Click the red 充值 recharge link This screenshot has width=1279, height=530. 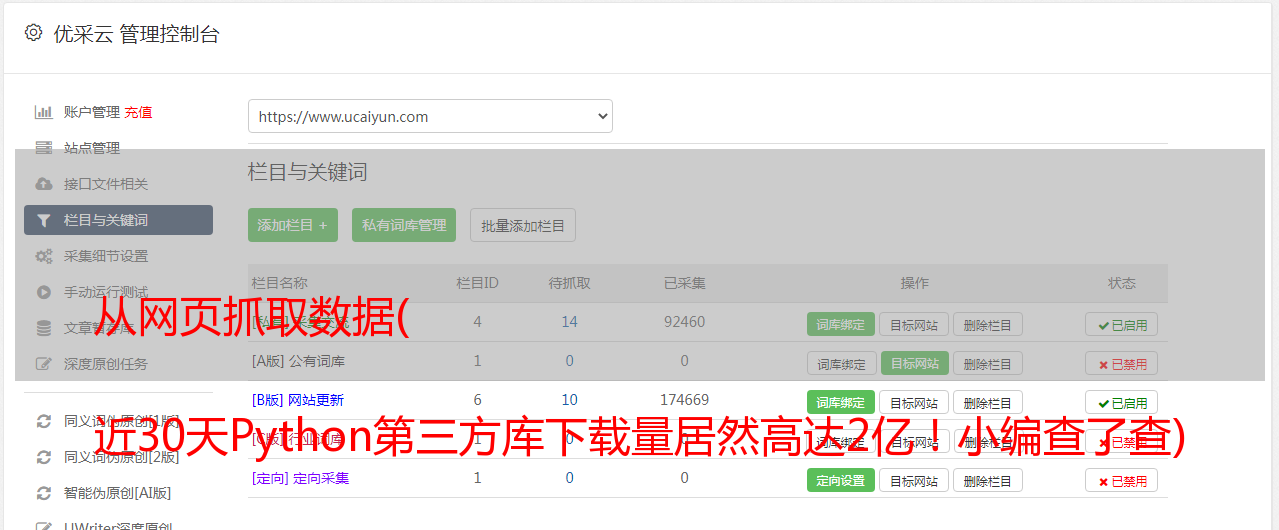pyautogui.click(x=139, y=112)
